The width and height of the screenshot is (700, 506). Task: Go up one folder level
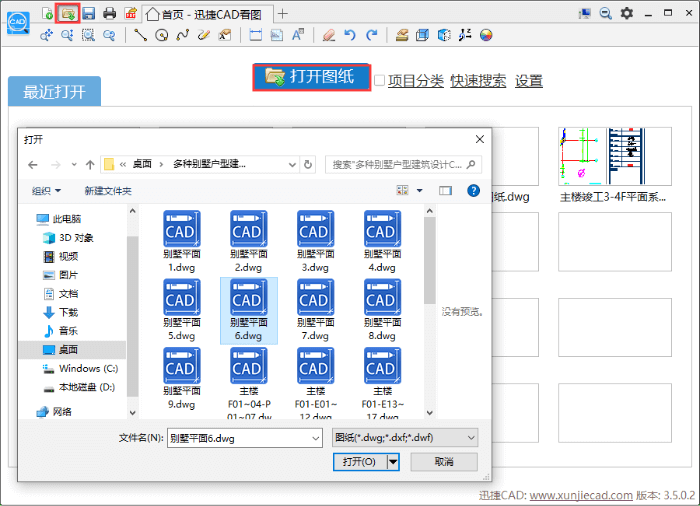click(x=90, y=165)
